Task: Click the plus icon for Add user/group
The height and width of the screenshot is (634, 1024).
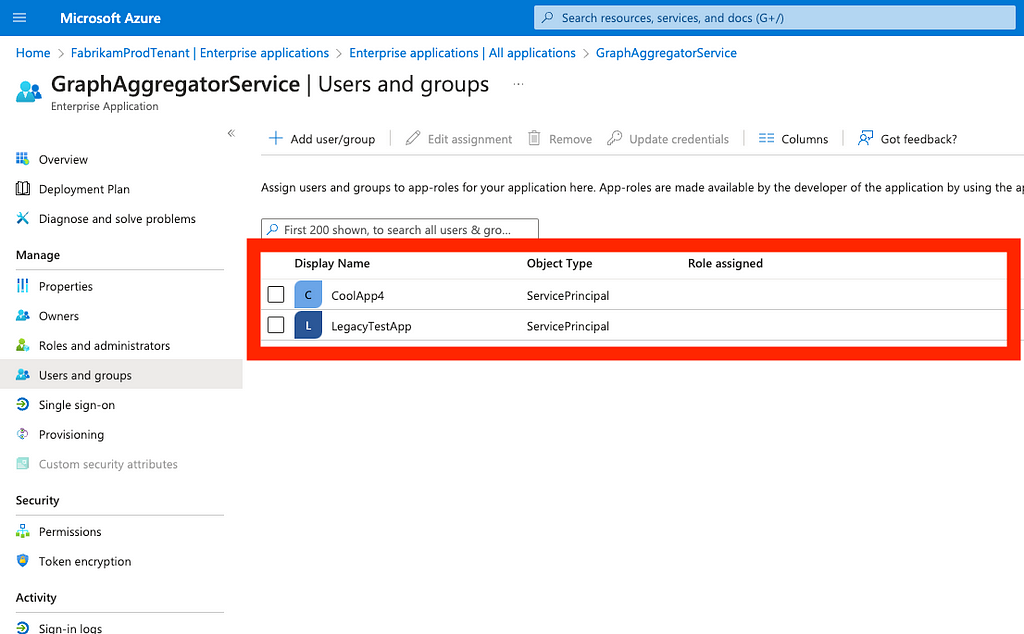Action: coord(276,138)
